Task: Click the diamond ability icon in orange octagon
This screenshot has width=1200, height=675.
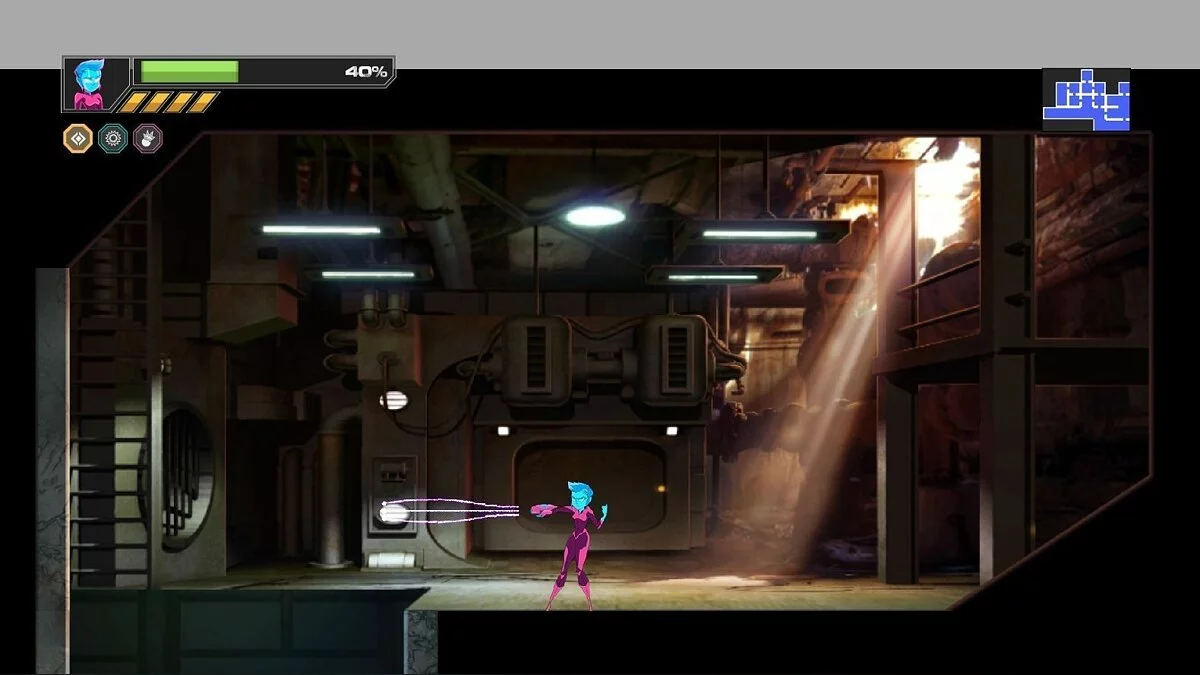Action: click(78, 138)
